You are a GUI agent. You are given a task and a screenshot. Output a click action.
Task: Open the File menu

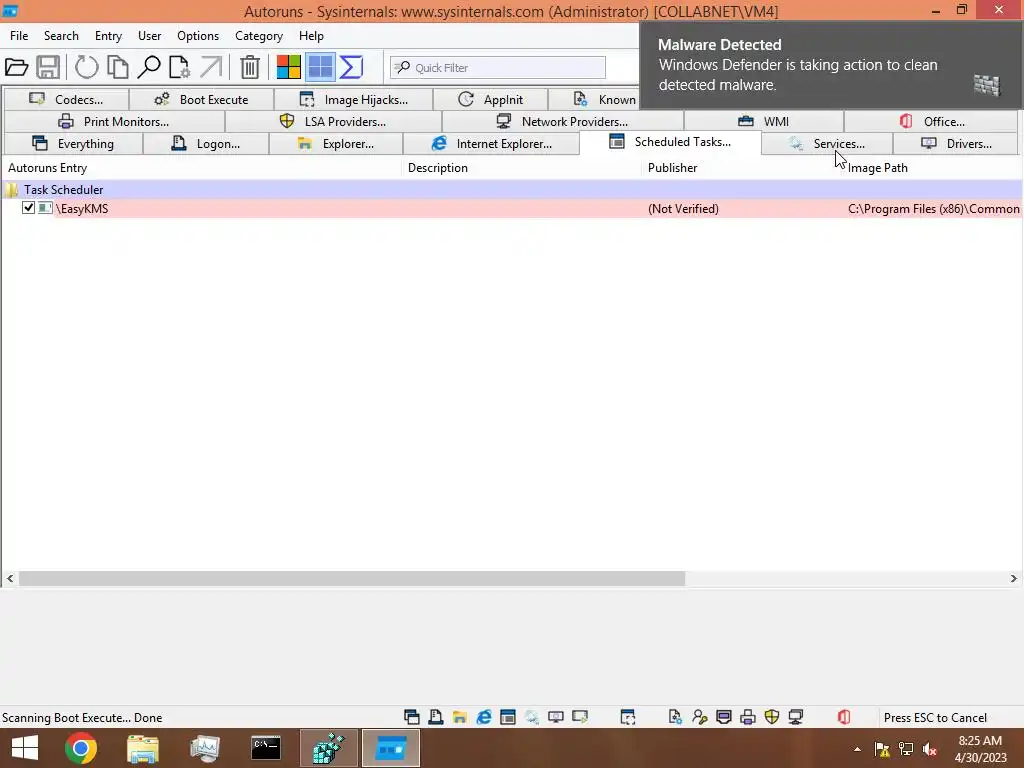tap(19, 36)
